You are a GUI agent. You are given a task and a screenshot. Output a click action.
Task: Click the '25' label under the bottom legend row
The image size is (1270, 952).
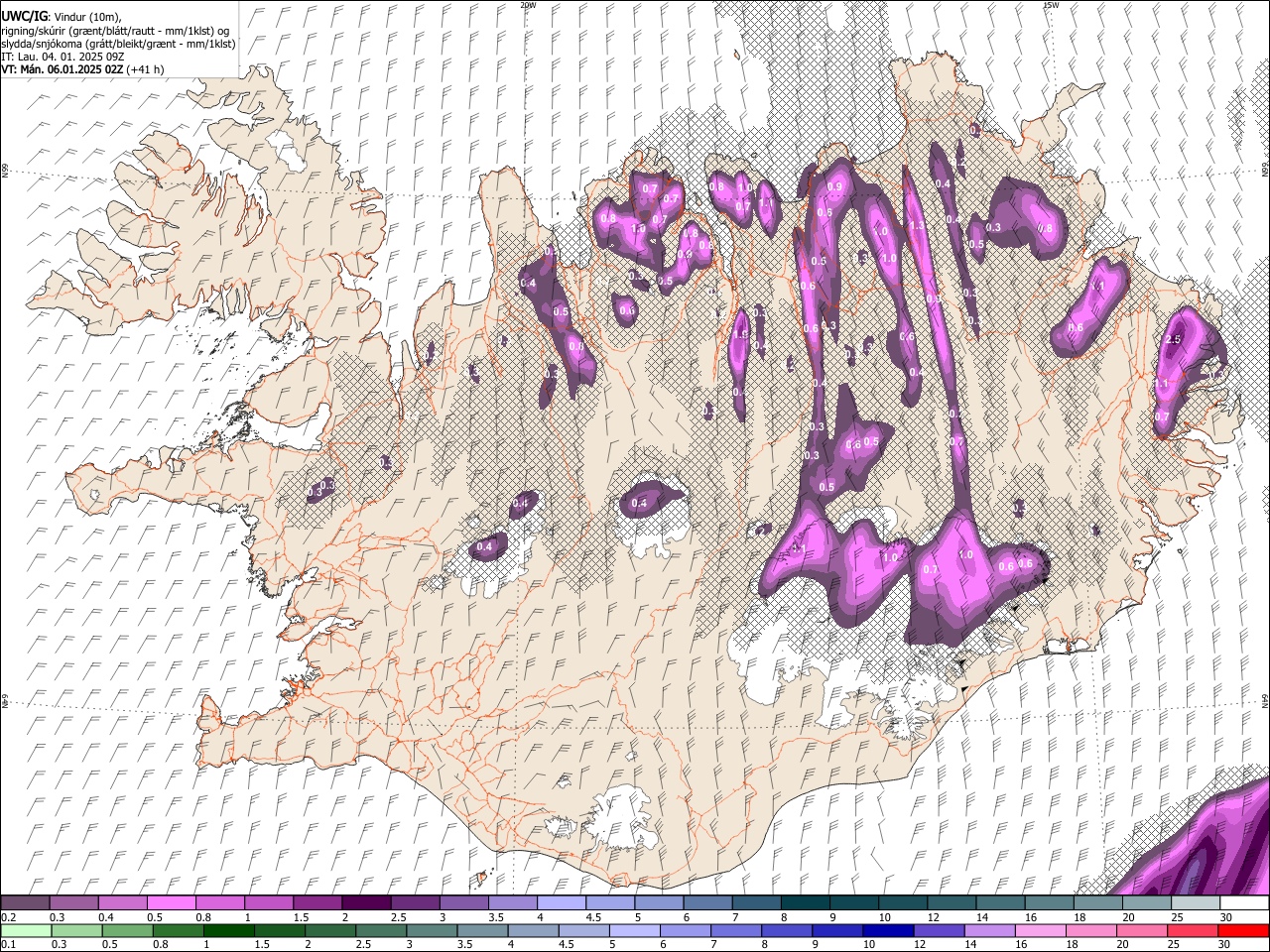[1174, 944]
